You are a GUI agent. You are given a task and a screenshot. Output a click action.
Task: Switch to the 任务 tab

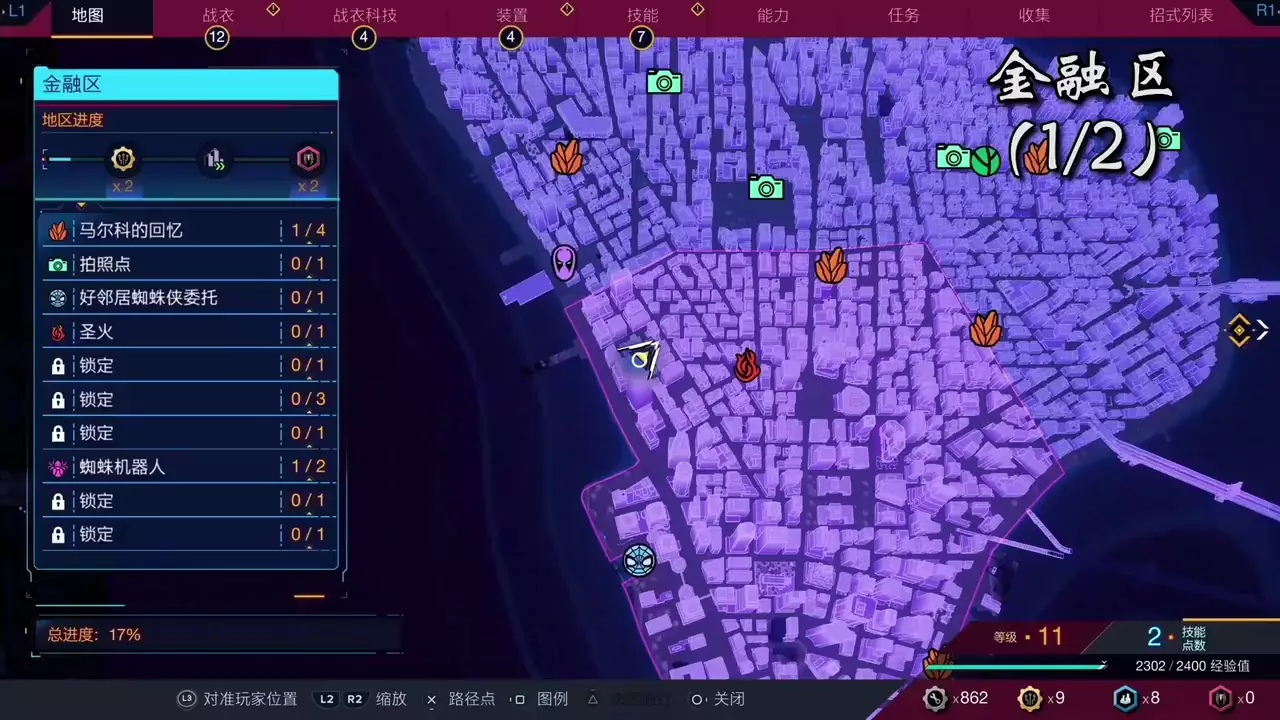pos(904,16)
